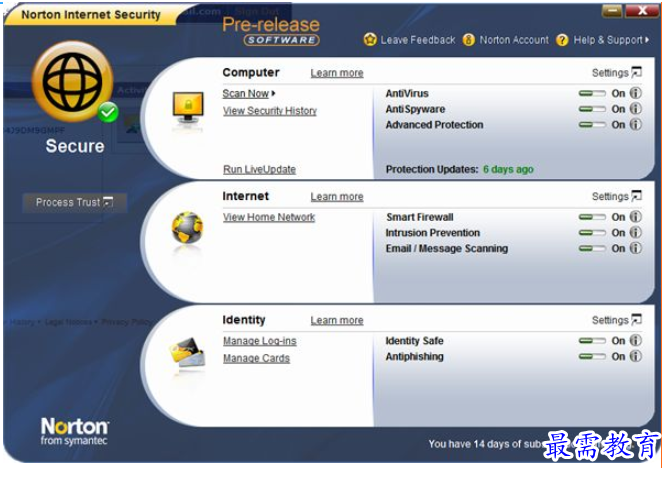Click the Internet globe section icon
Viewport: 667px width, 477px height.
pos(187,228)
